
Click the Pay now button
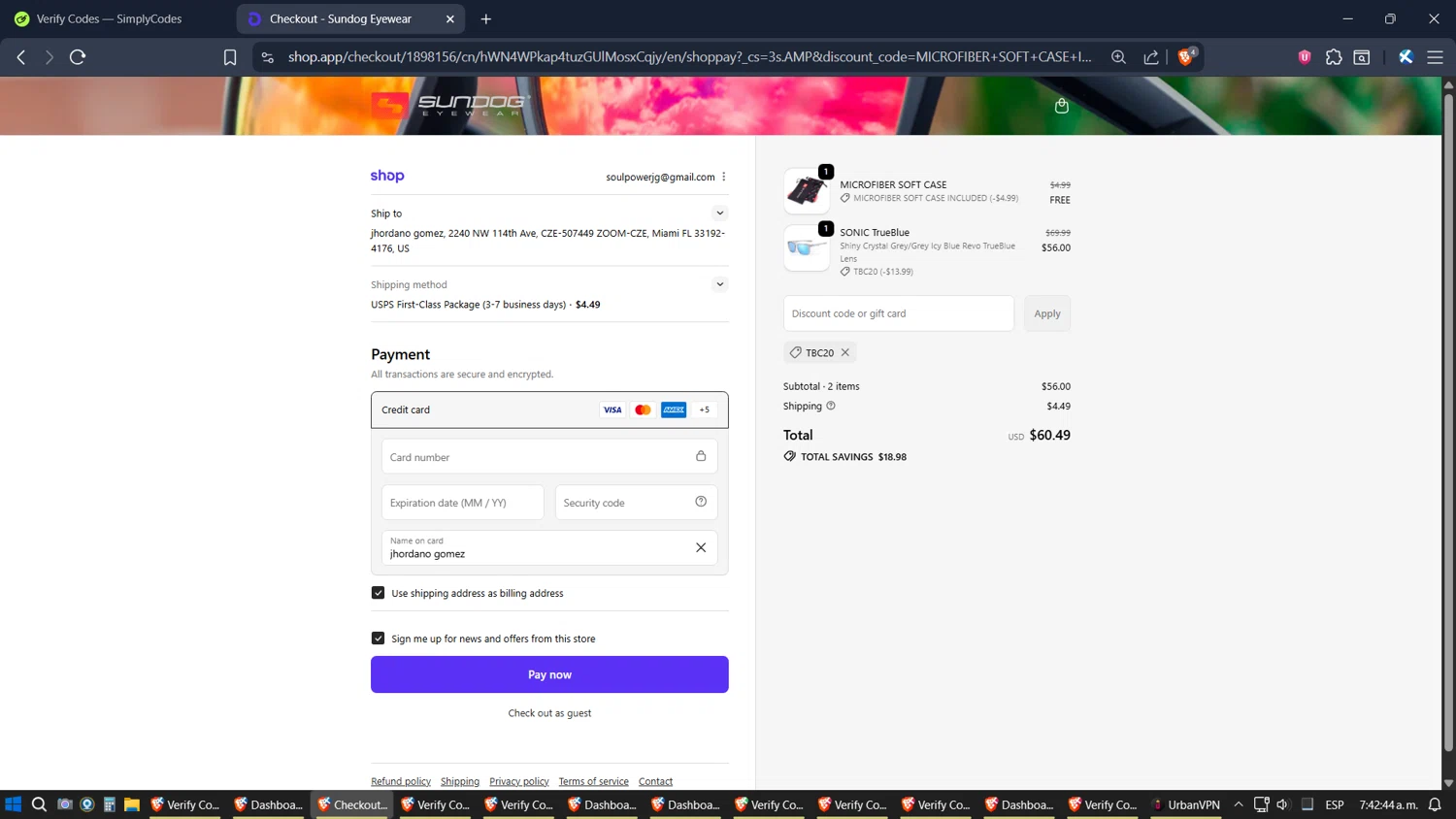tap(549, 674)
